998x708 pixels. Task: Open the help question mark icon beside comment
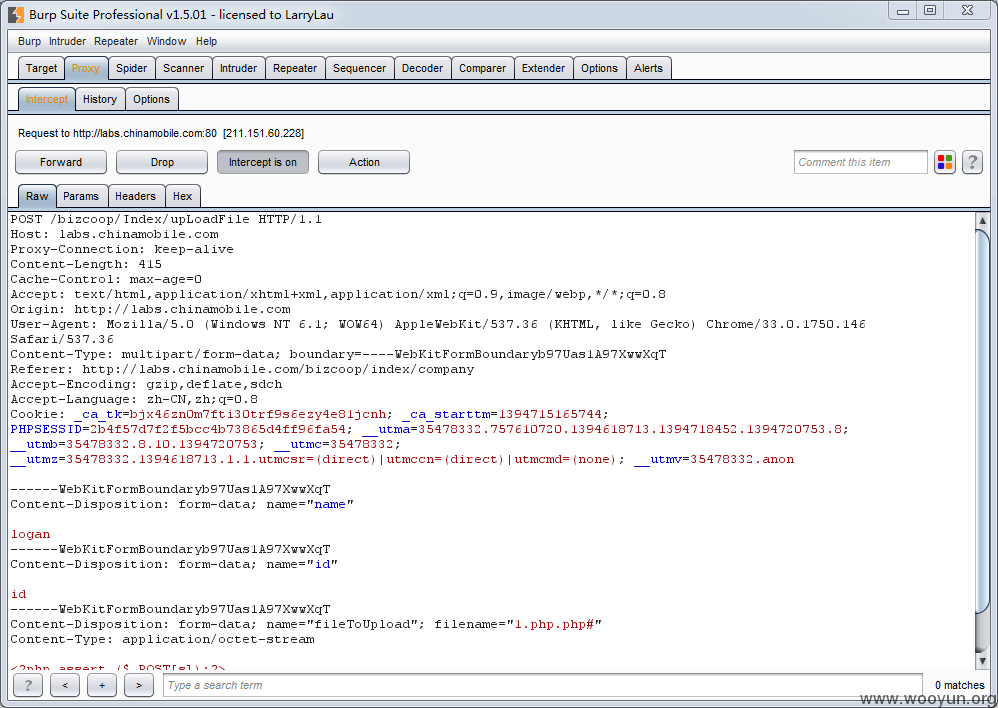click(x=972, y=162)
